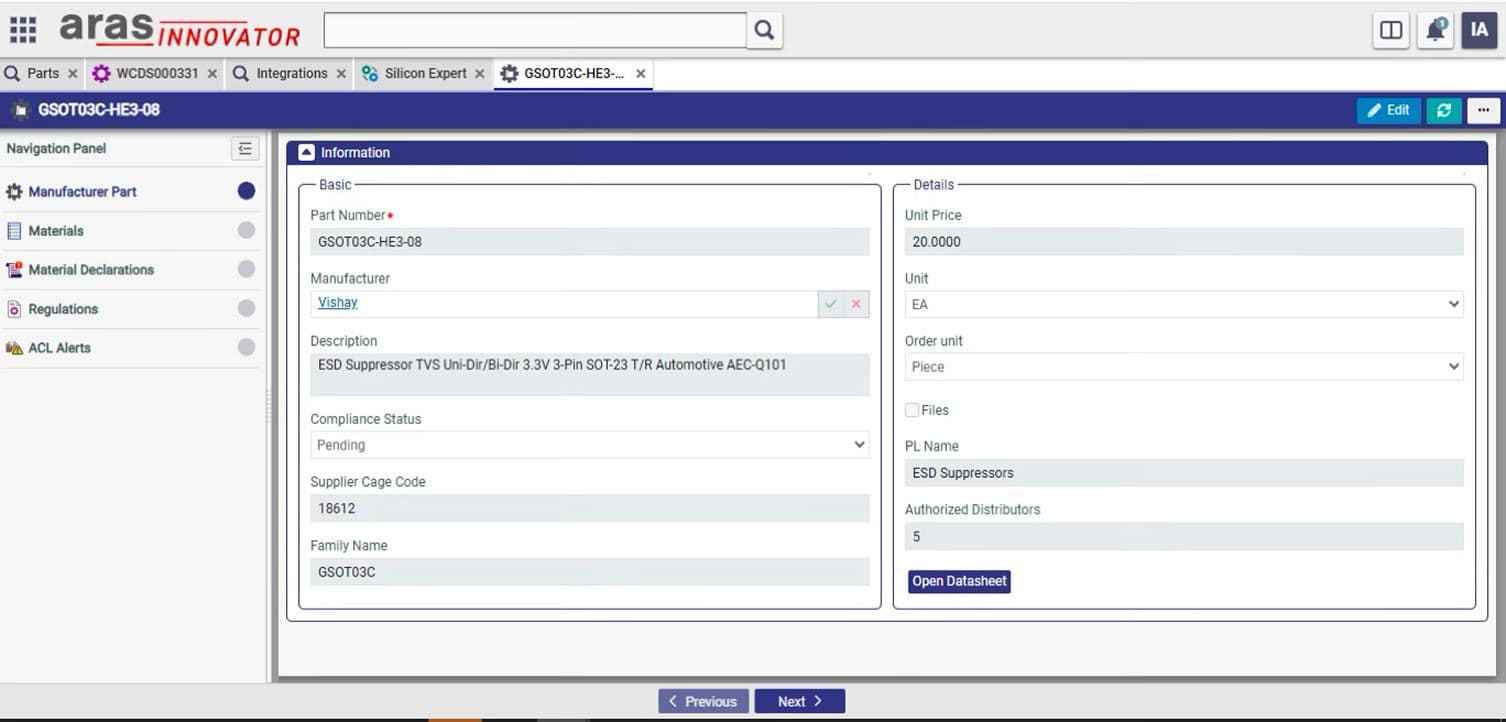The width and height of the screenshot is (1506, 722).
Task: Click the refresh item button
Action: (1443, 110)
